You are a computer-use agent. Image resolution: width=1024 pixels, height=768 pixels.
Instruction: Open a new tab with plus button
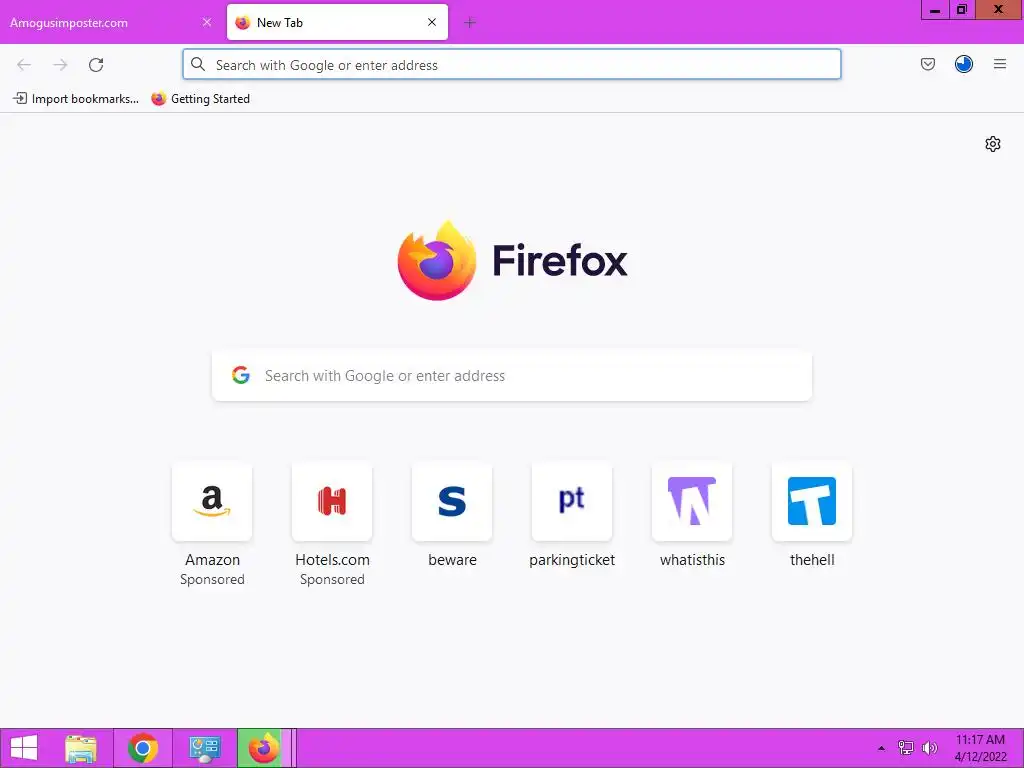click(470, 23)
